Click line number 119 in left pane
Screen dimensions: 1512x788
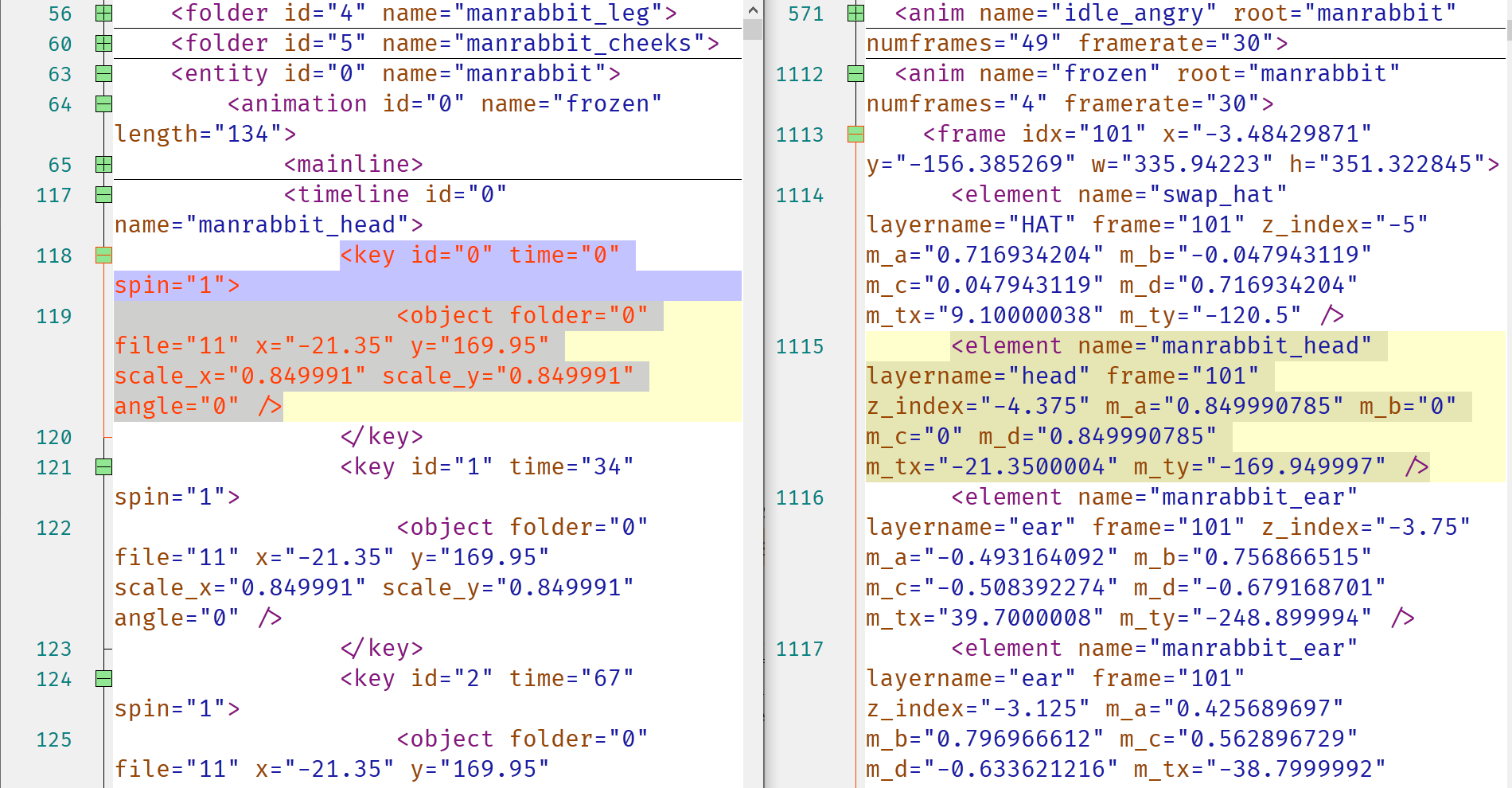pos(54,317)
